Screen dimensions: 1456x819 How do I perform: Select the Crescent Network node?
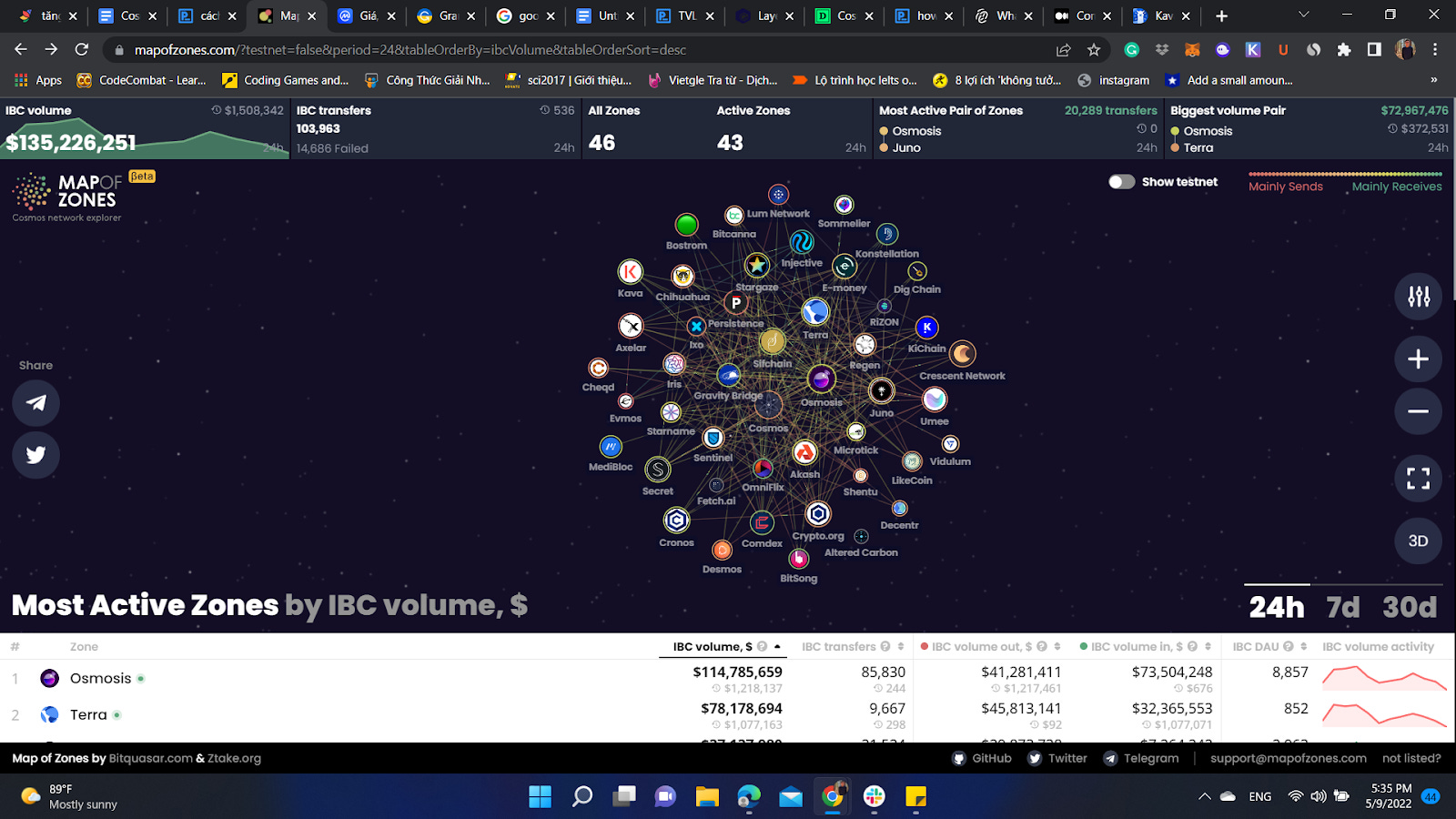[963, 353]
